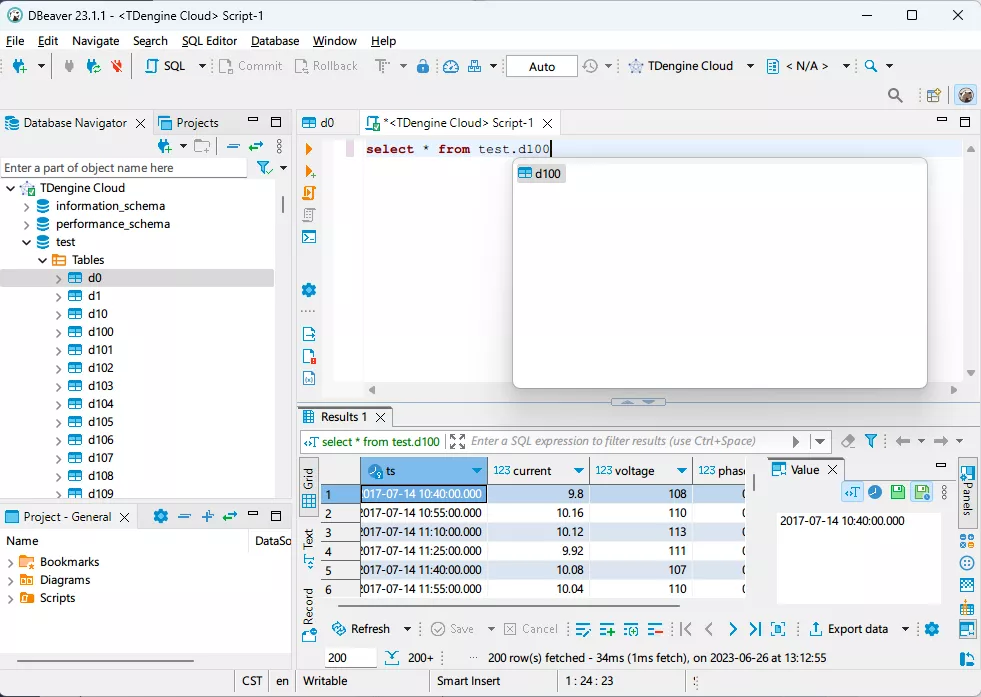Open the TDengine Cloud active connection dropdown
This screenshot has width=981, height=697.
(x=690, y=66)
